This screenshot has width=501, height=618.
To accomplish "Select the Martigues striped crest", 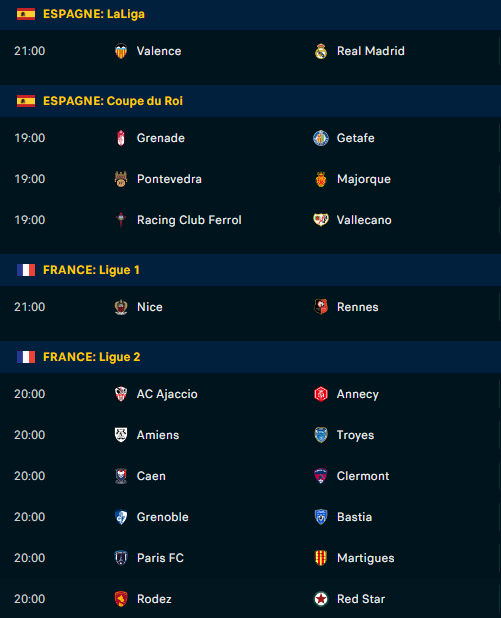I will [x=321, y=558].
